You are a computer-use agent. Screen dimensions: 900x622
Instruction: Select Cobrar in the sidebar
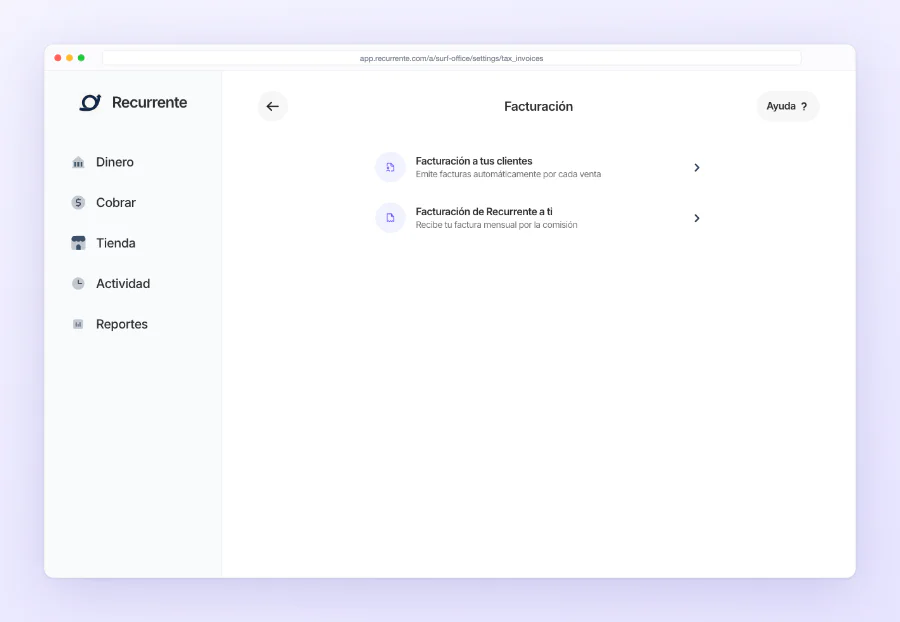pyautogui.click(x=116, y=203)
